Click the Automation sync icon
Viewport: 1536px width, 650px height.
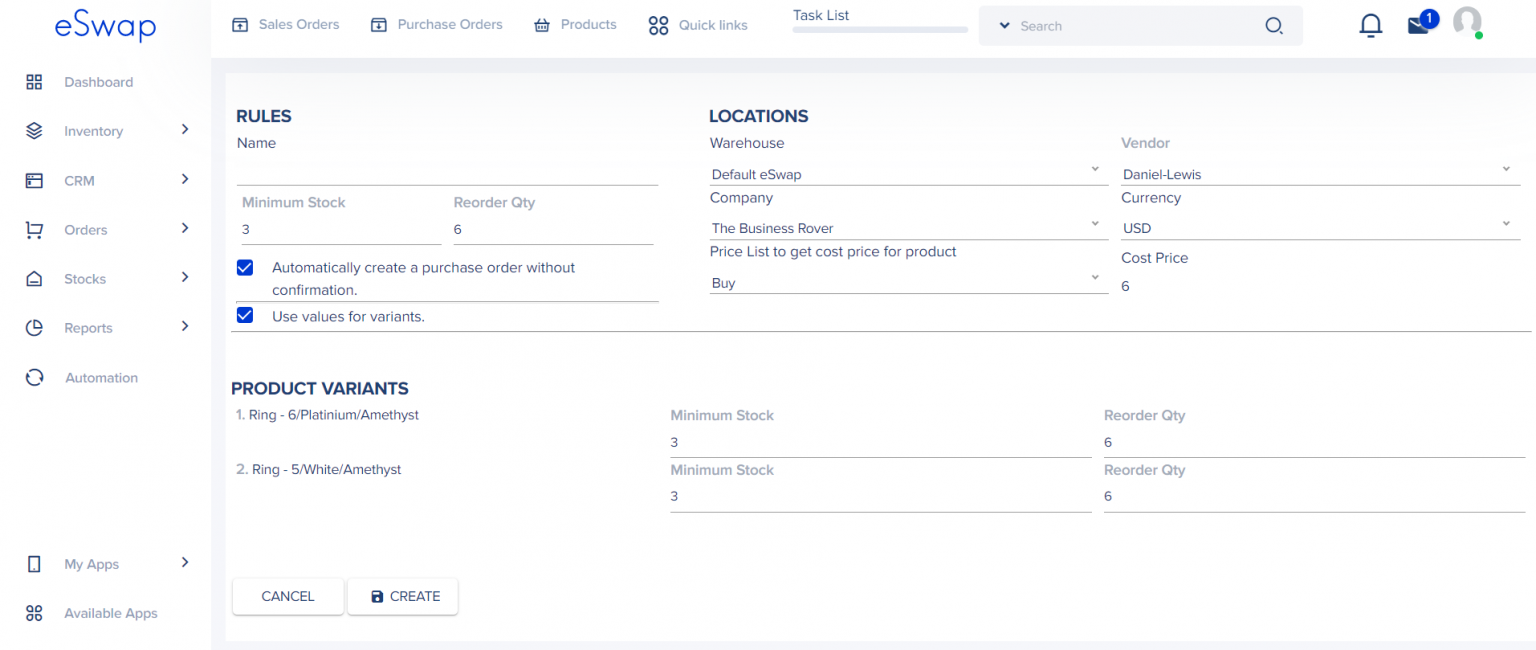pyautogui.click(x=34, y=377)
